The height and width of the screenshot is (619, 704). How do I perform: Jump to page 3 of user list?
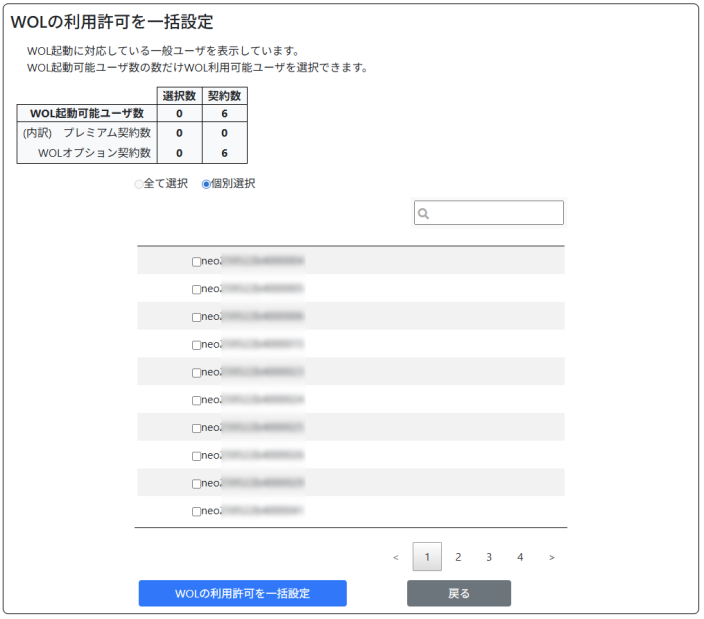pos(489,557)
